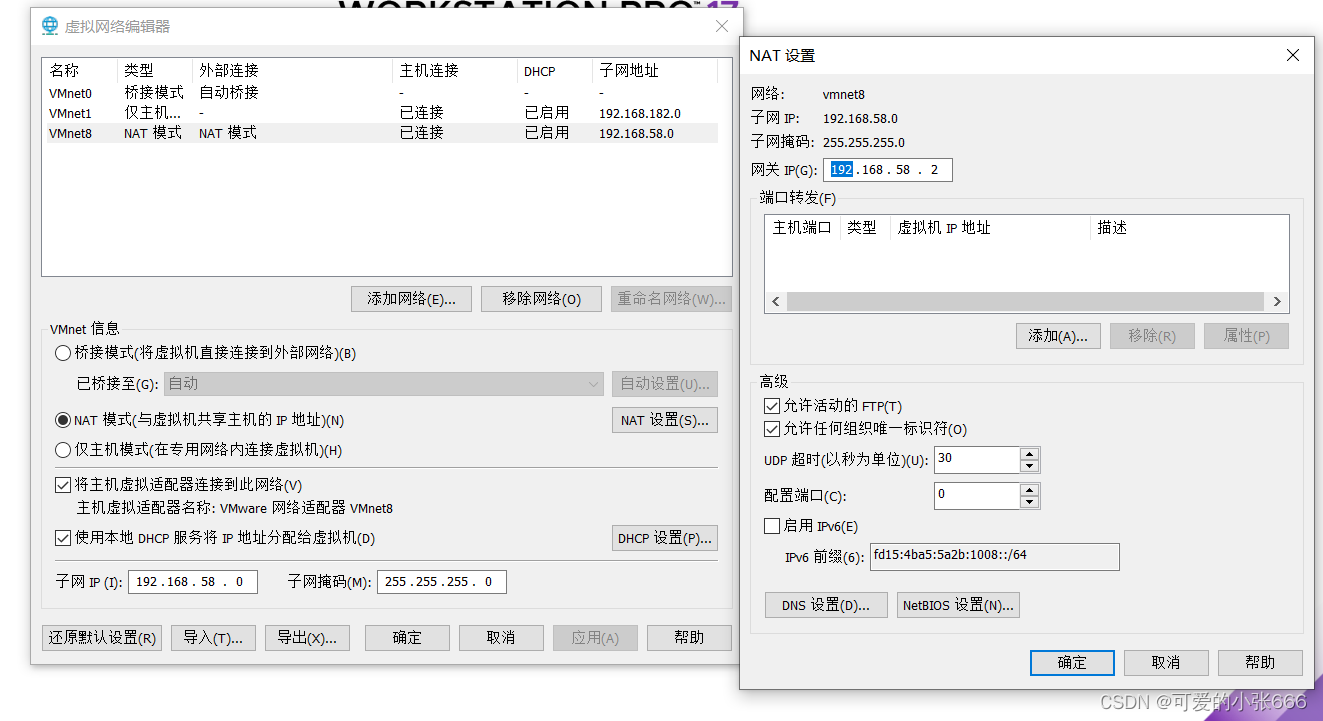
Task: Click the port forwarding horizontal scrollbar track
Action: click(1026, 301)
